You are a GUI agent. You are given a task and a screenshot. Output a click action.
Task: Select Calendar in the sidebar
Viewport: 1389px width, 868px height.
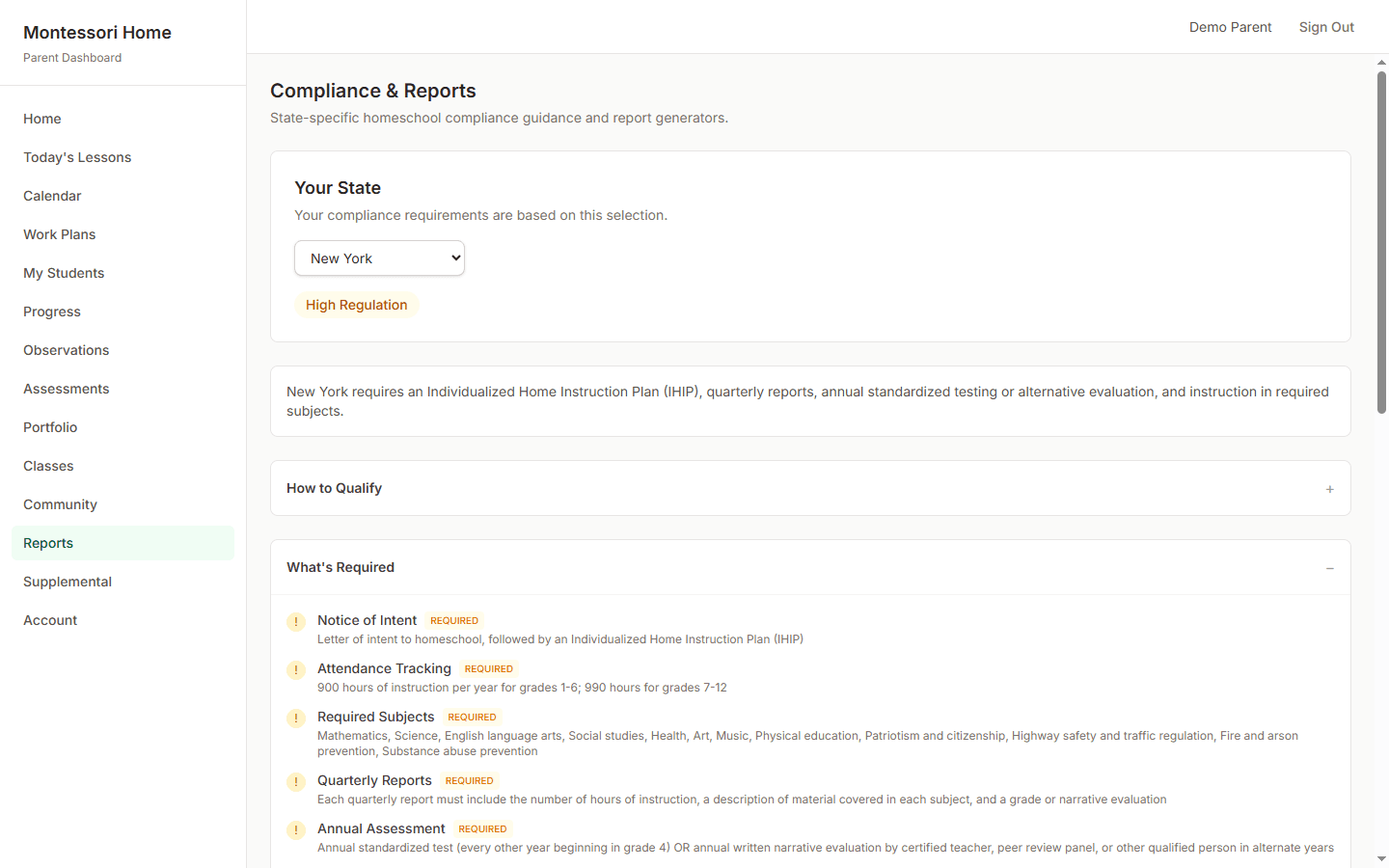pyautogui.click(x=52, y=196)
